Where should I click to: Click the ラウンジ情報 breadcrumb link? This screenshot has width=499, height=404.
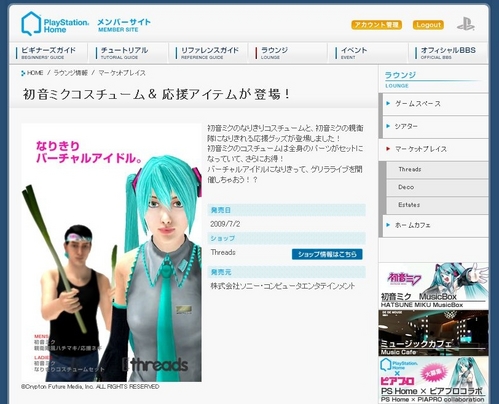pos(71,73)
